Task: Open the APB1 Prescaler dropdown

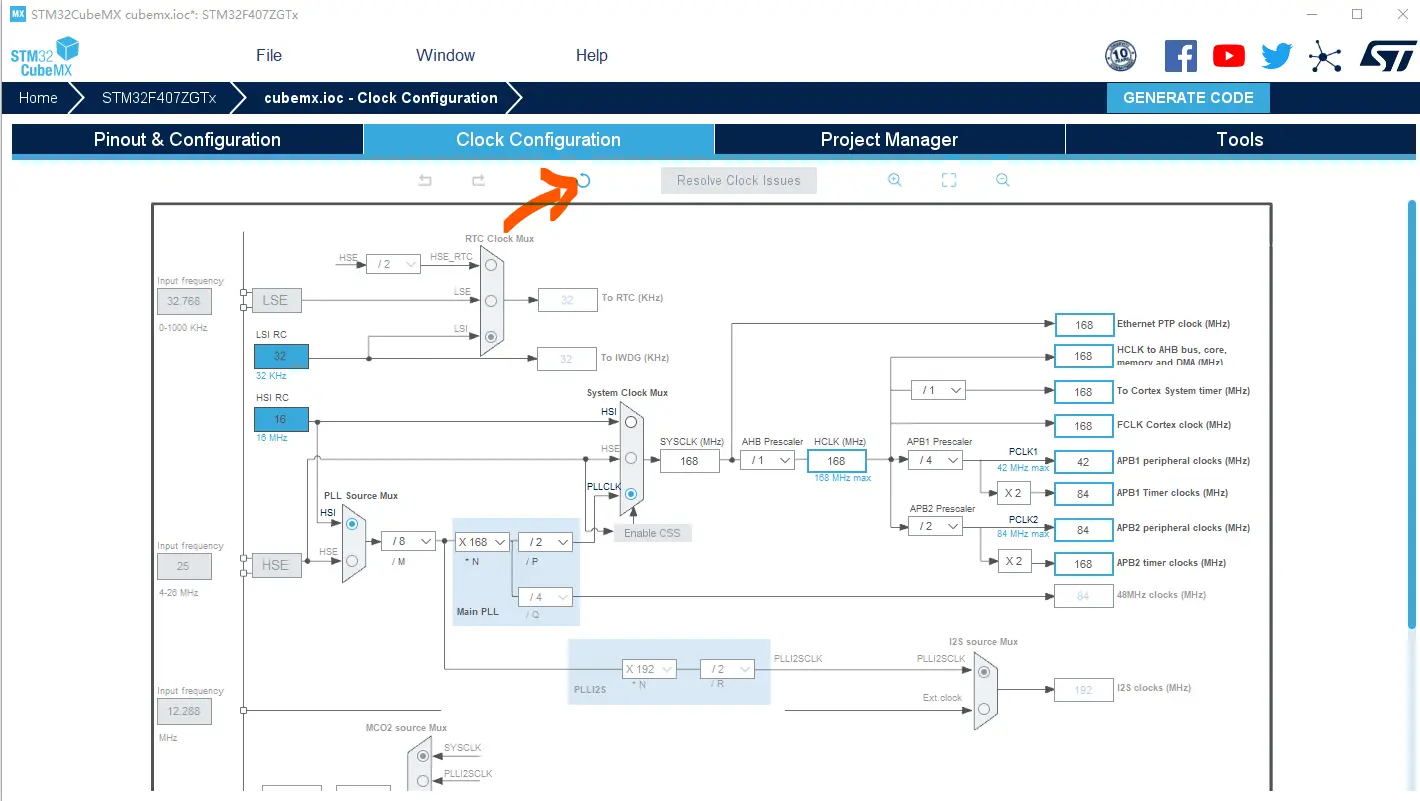Action: (x=935, y=460)
